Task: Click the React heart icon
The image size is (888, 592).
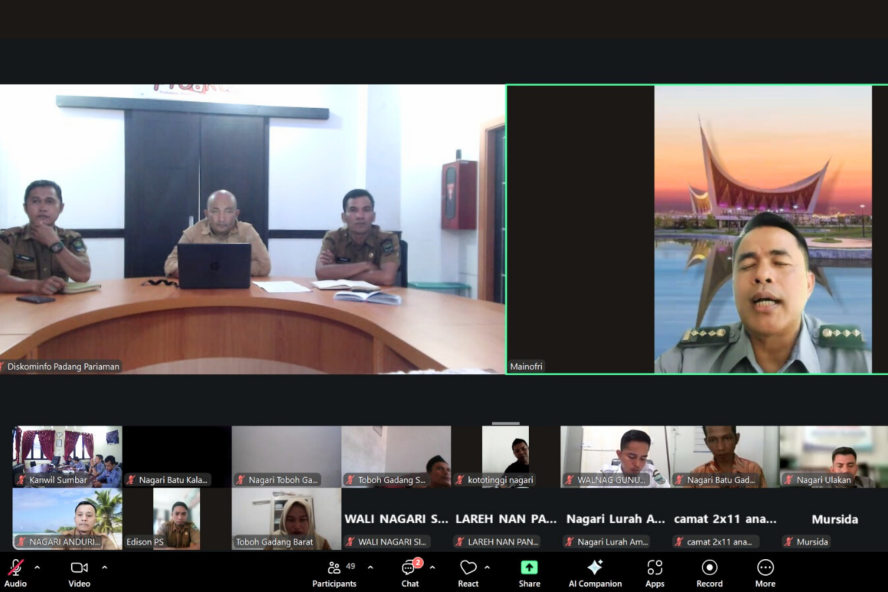Action: [467, 568]
